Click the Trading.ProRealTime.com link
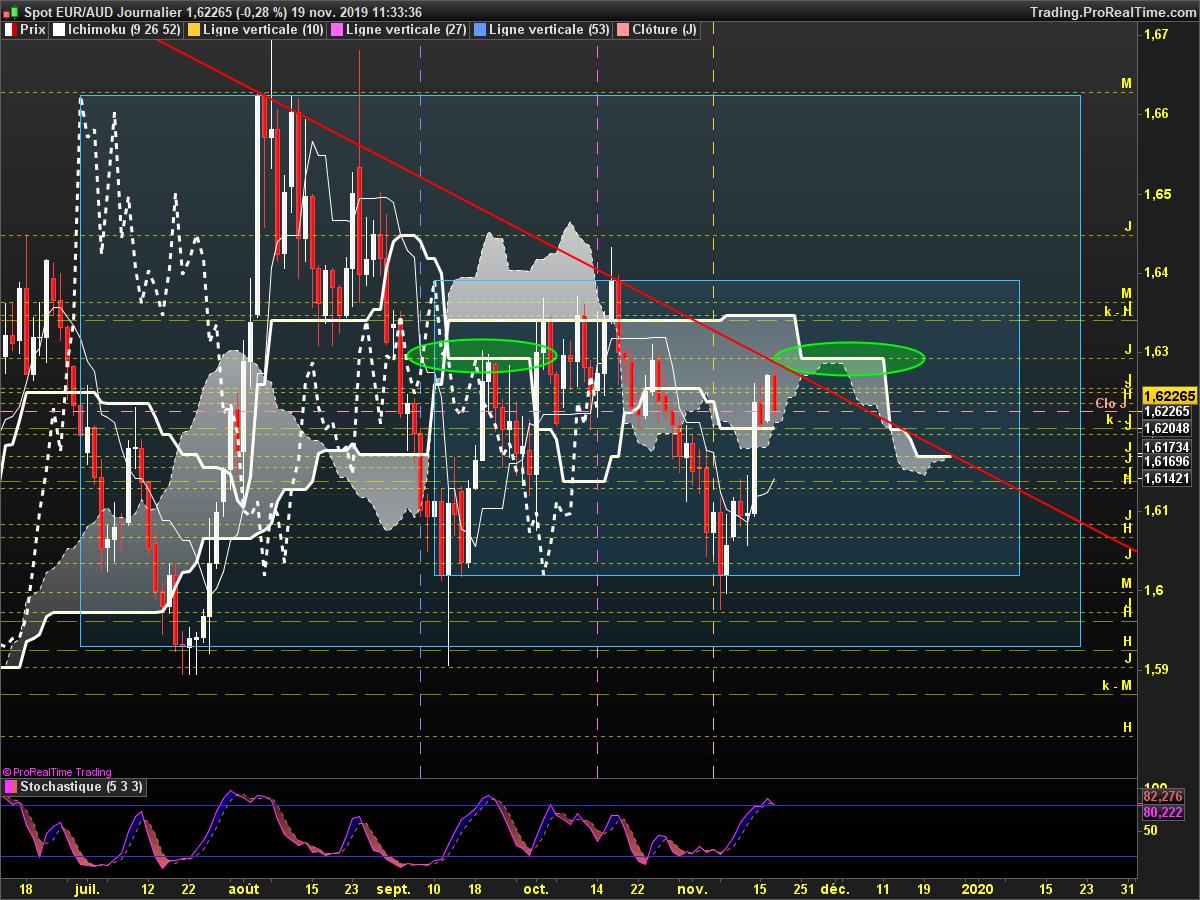The height and width of the screenshot is (900, 1200). pos(1112,11)
